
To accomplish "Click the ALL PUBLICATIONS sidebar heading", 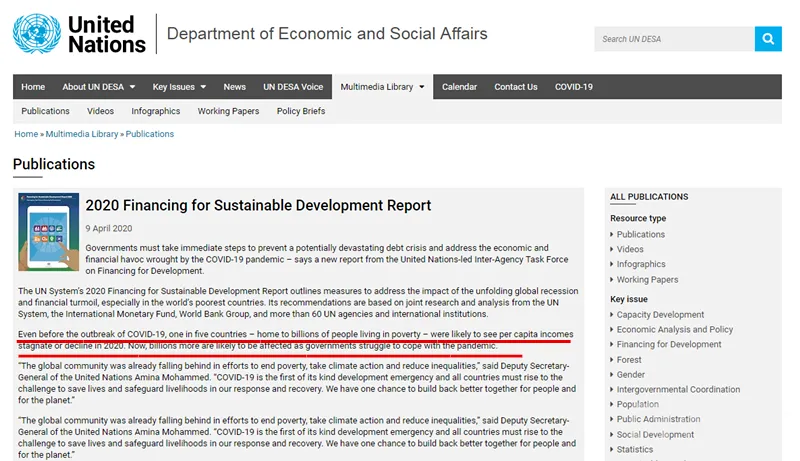I will (x=649, y=197).
